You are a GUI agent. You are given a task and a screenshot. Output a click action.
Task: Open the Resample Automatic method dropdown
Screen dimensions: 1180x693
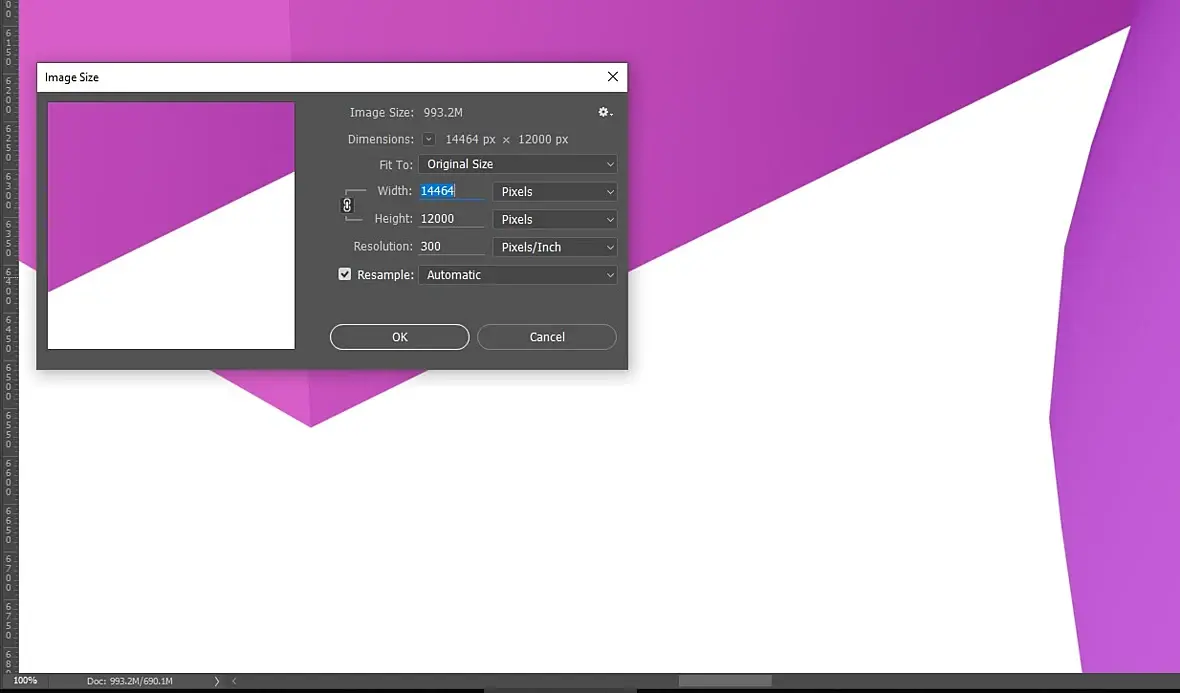click(518, 275)
